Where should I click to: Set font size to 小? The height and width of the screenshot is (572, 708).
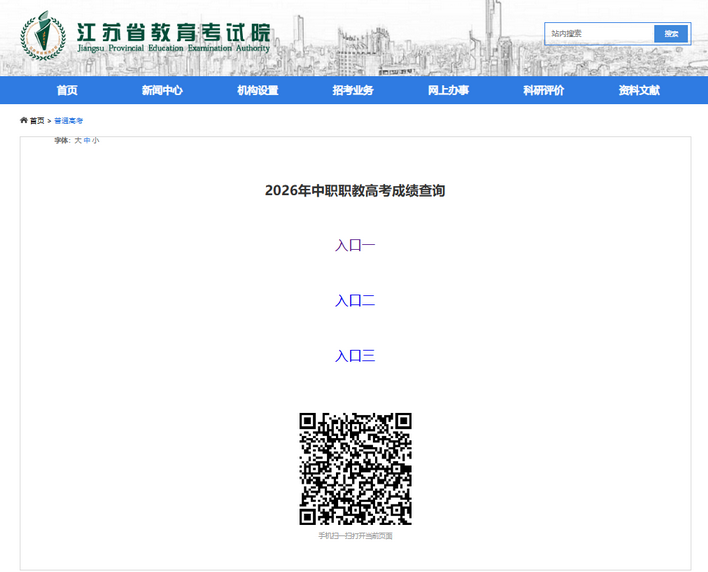pyautogui.click(x=95, y=140)
